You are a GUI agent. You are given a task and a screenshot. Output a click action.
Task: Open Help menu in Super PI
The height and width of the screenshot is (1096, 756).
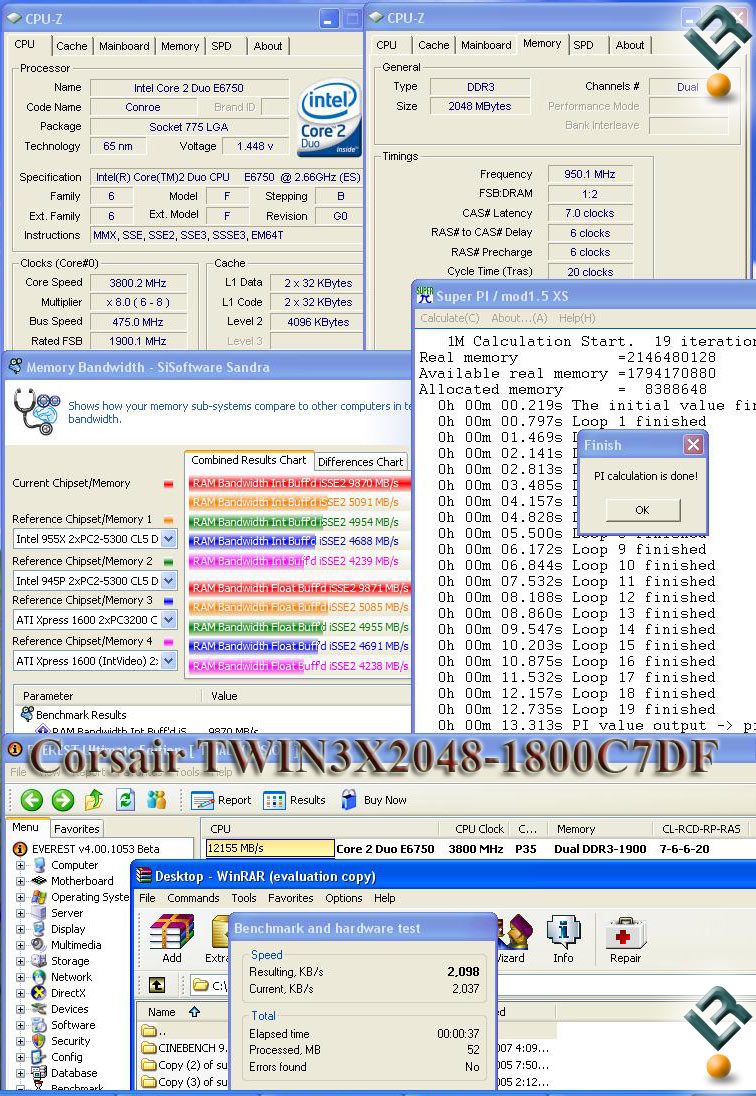(577, 318)
